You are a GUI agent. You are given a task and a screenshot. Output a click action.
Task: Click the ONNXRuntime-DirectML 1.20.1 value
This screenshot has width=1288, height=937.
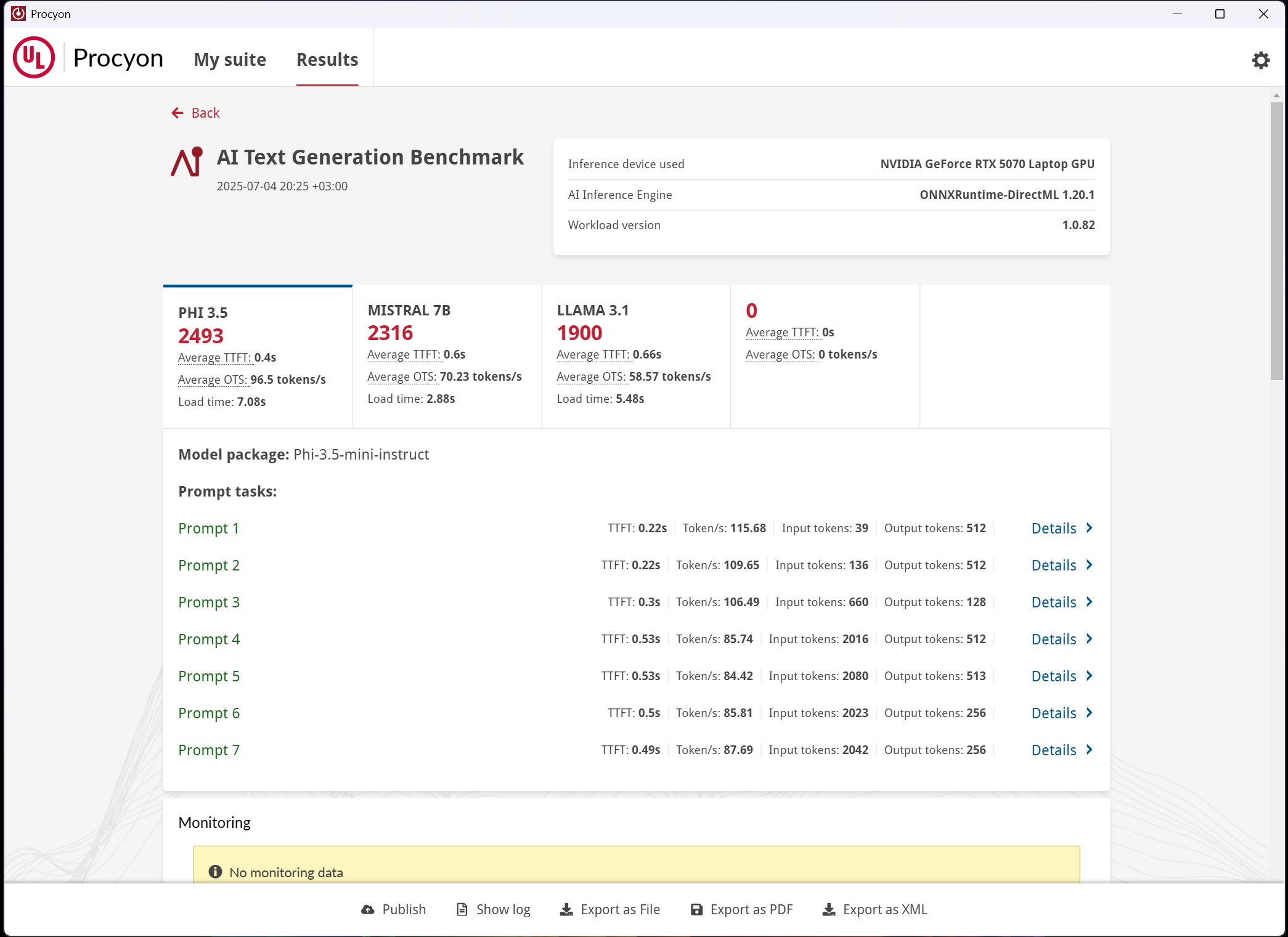click(x=1007, y=195)
